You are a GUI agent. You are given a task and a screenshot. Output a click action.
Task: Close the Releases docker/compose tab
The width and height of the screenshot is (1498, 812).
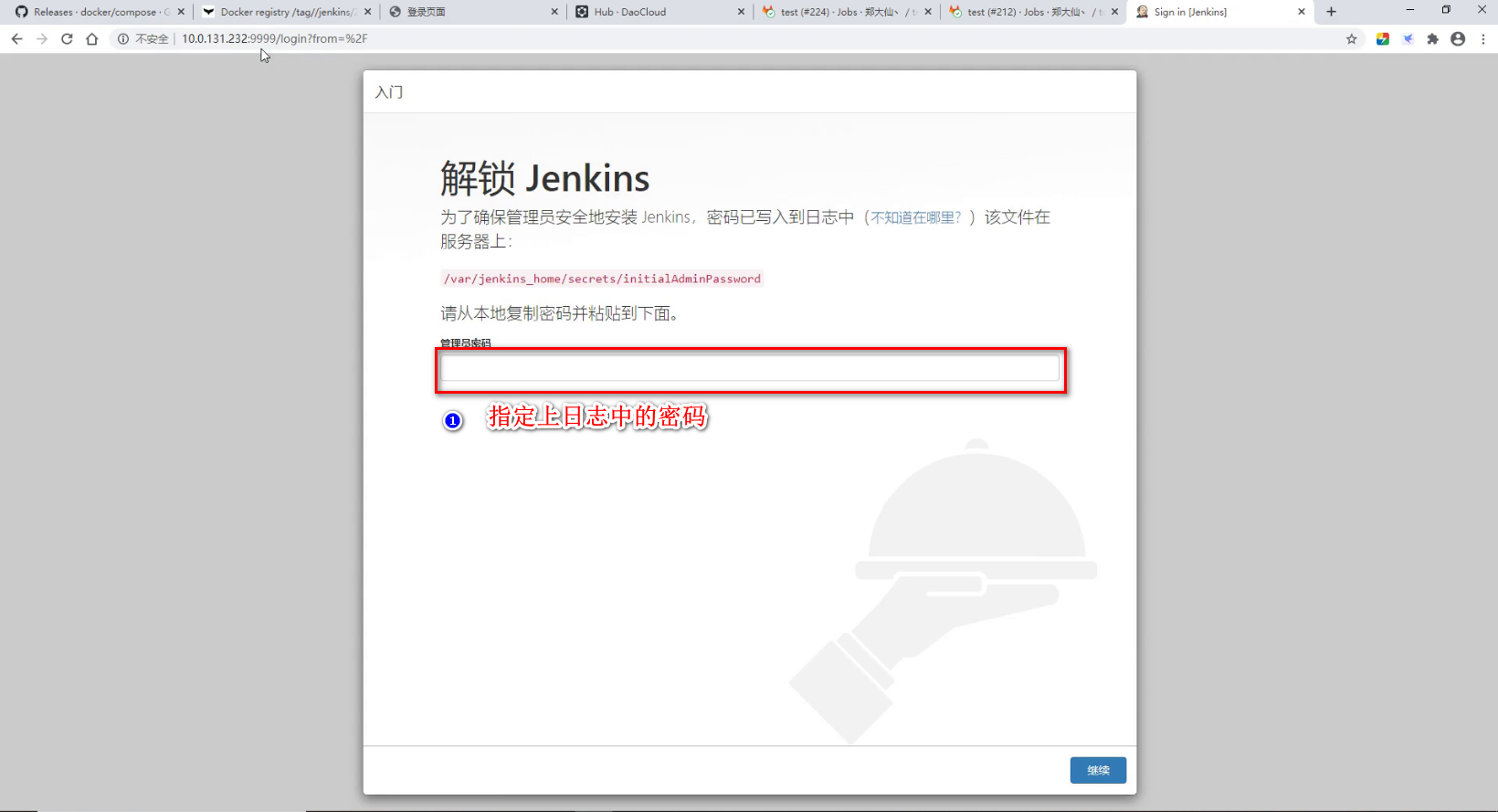pyautogui.click(x=181, y=12)
